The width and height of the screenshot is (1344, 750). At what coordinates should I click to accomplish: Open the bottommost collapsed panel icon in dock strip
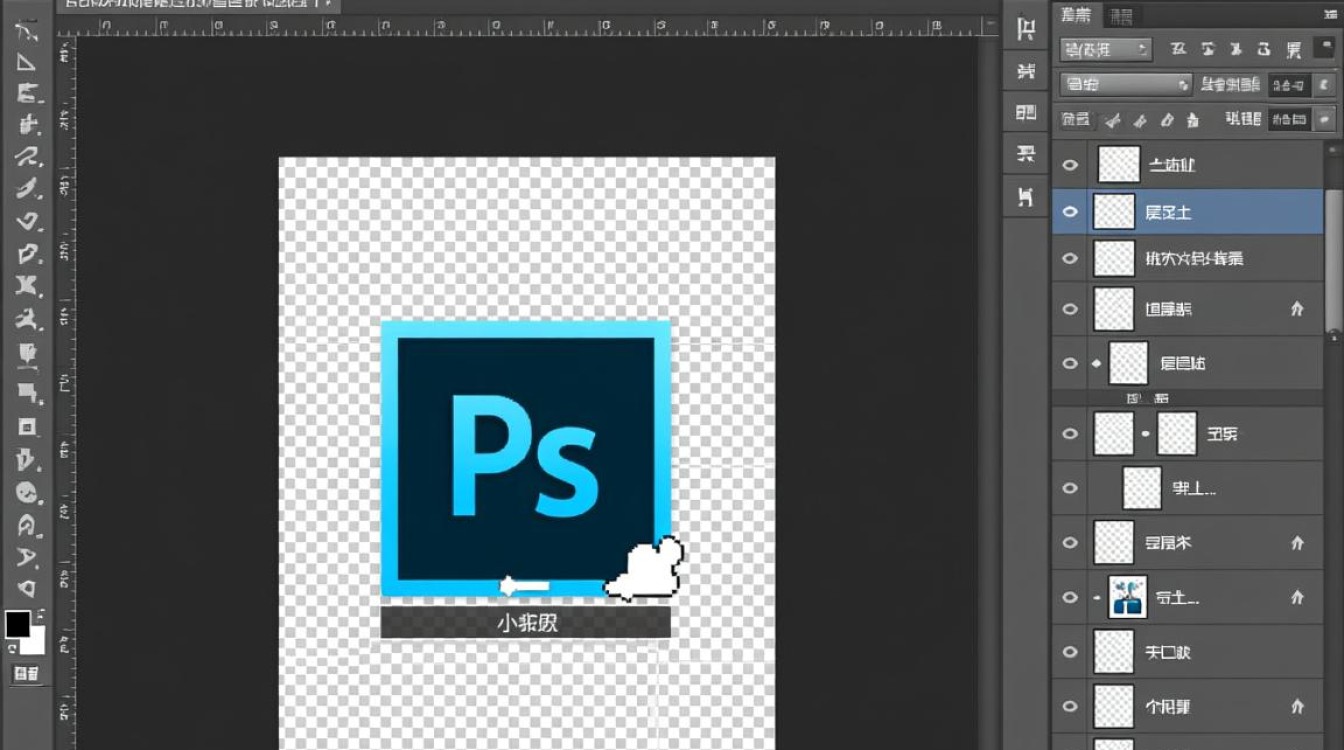click(1026, 196)
